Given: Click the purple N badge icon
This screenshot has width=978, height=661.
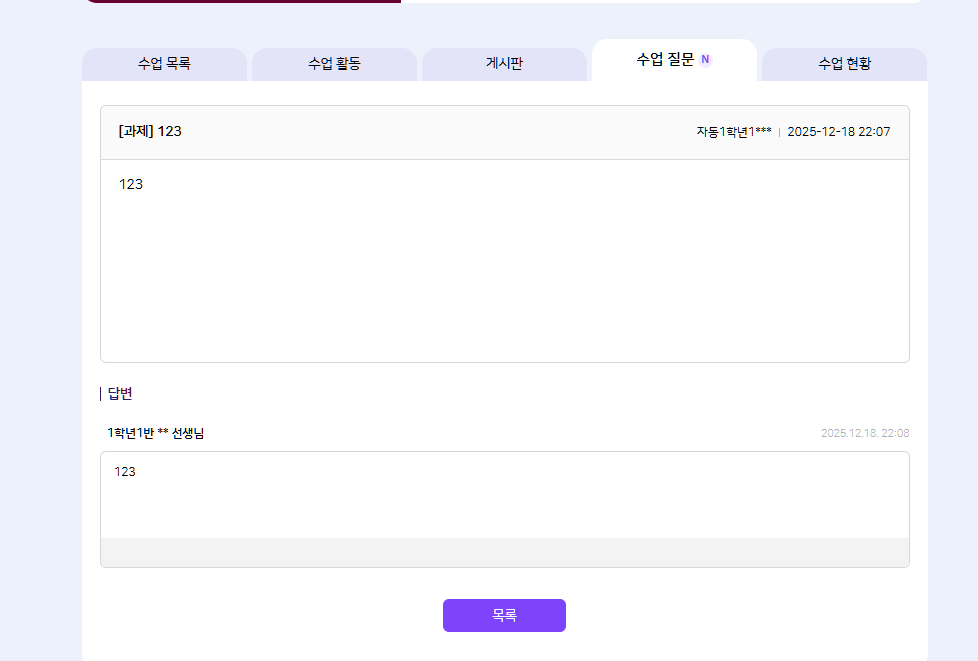Looking at the screenshot, I should pyautogui.click(x=705, y=60).
